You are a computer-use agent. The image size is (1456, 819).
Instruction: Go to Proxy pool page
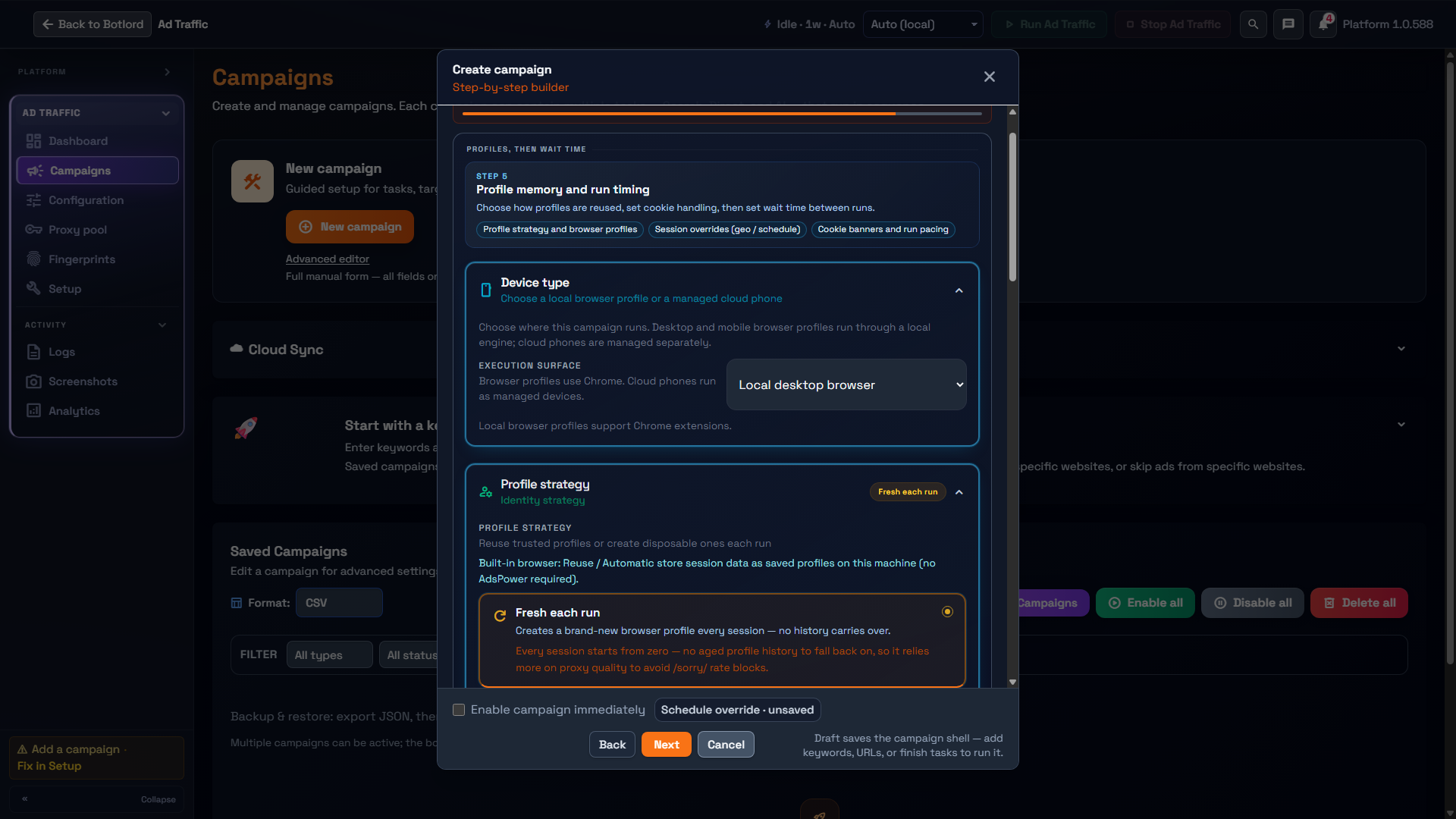(97, 230)
